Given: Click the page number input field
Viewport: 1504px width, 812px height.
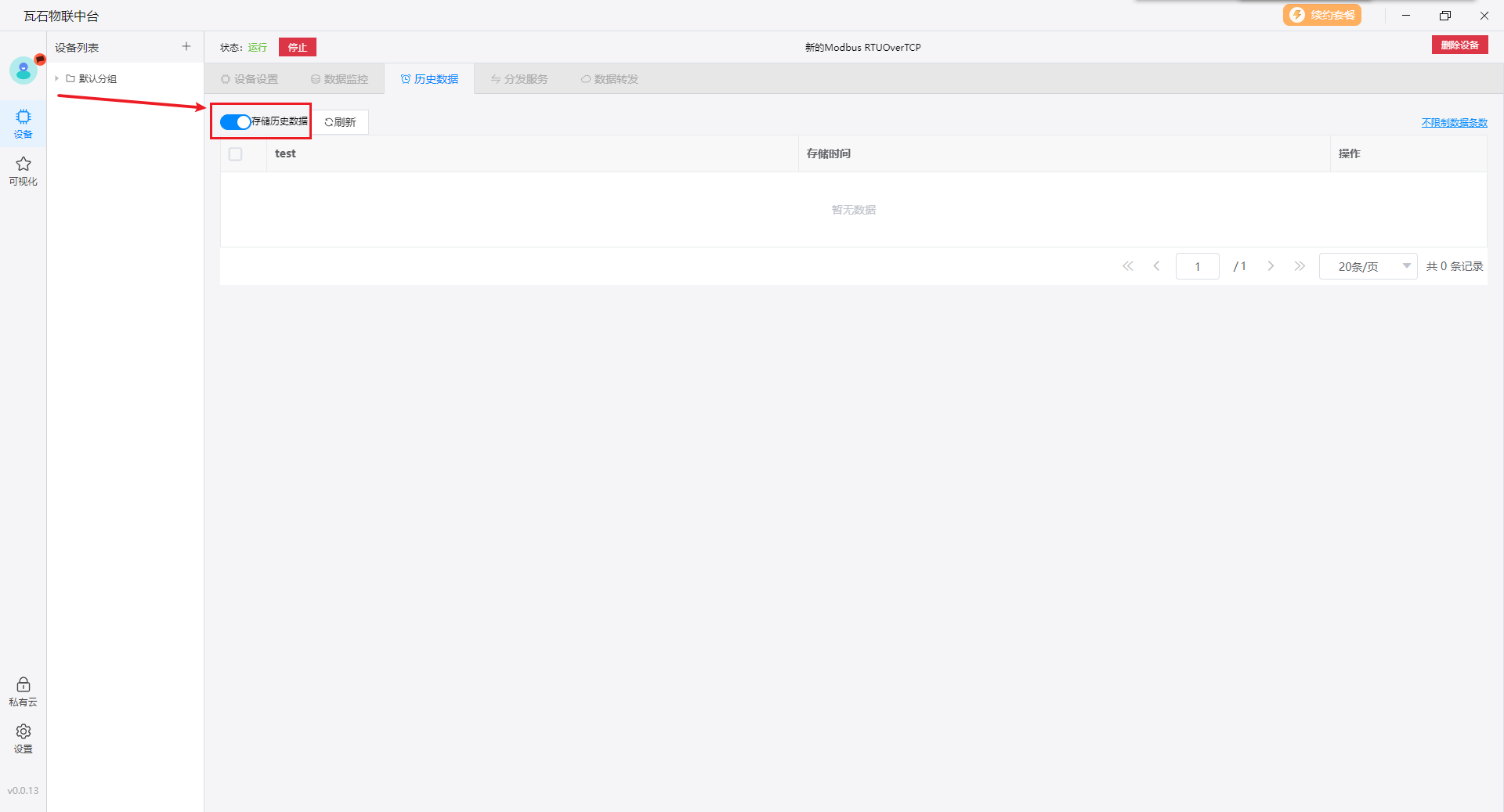Looking at the screenshot, I should [1197, 266].
